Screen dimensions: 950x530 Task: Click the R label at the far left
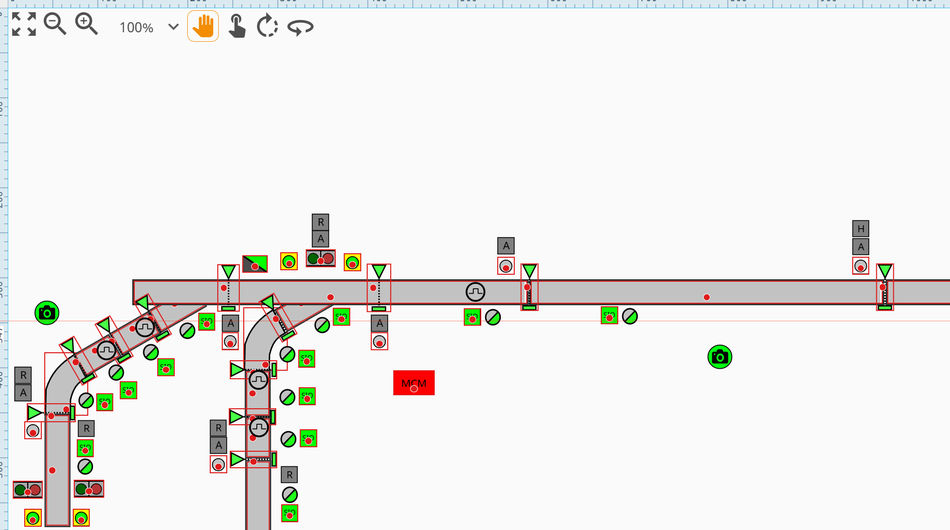(23, 375)
